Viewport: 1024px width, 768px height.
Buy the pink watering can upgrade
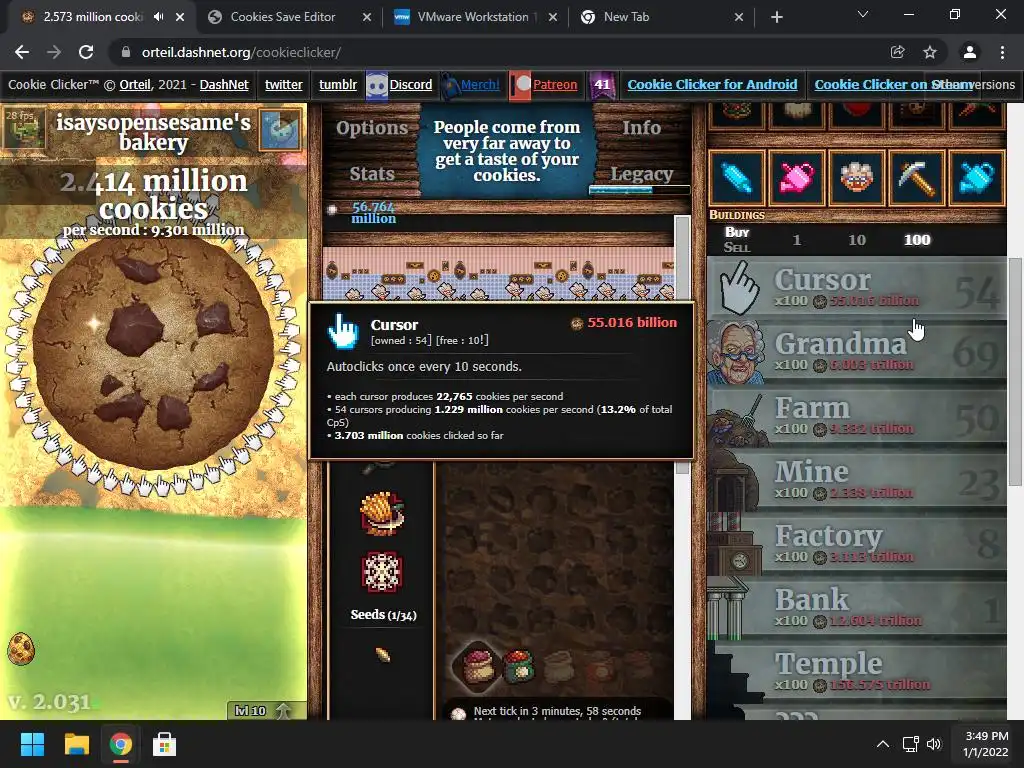coord(797,178)
